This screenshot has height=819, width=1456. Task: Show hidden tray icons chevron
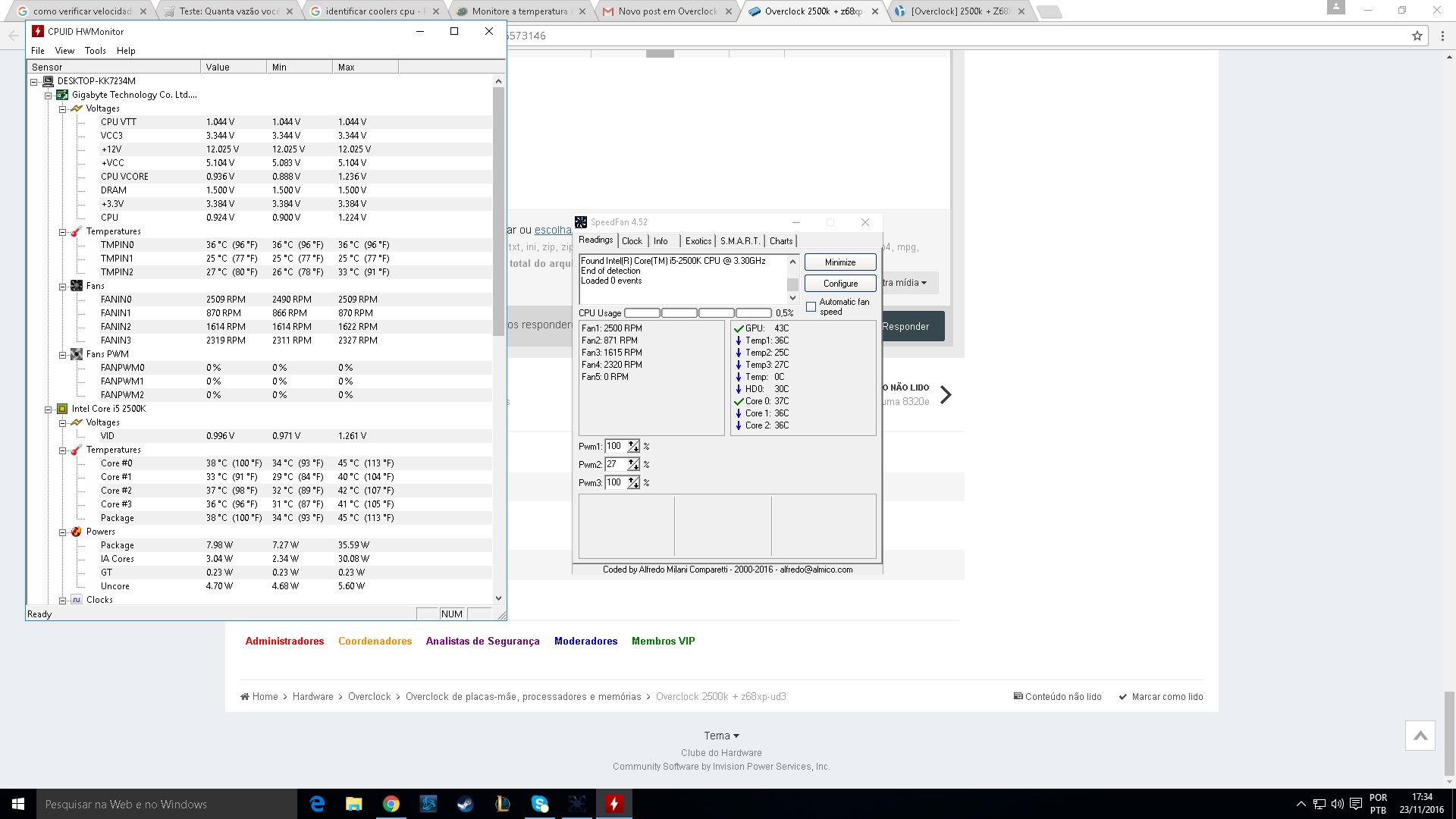[1301, 804]
